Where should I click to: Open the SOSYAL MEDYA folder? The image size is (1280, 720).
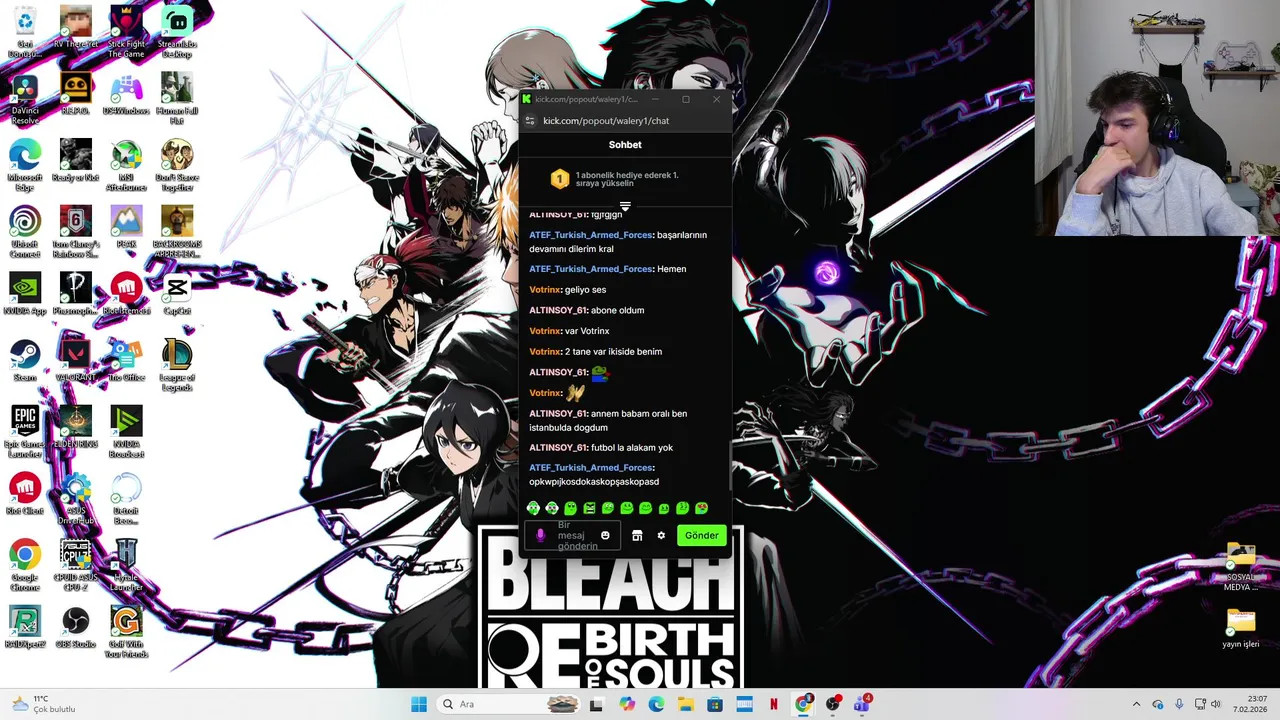click(1241, 567)
